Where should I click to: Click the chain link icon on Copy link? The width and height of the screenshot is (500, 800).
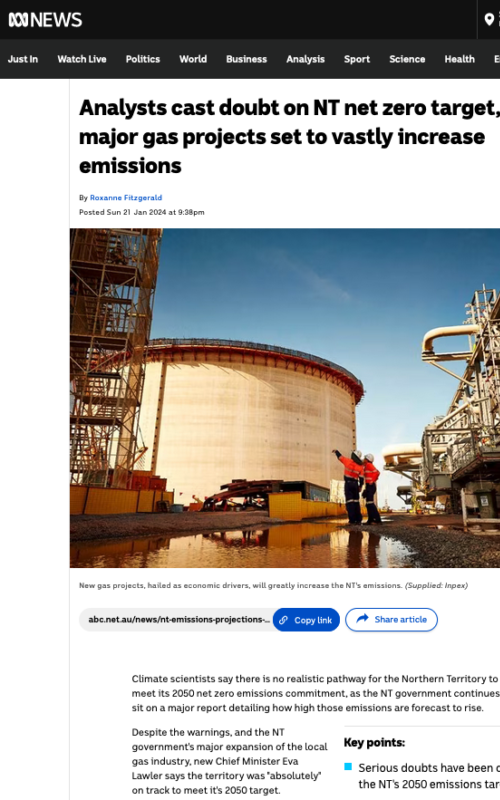pos(283,620)
